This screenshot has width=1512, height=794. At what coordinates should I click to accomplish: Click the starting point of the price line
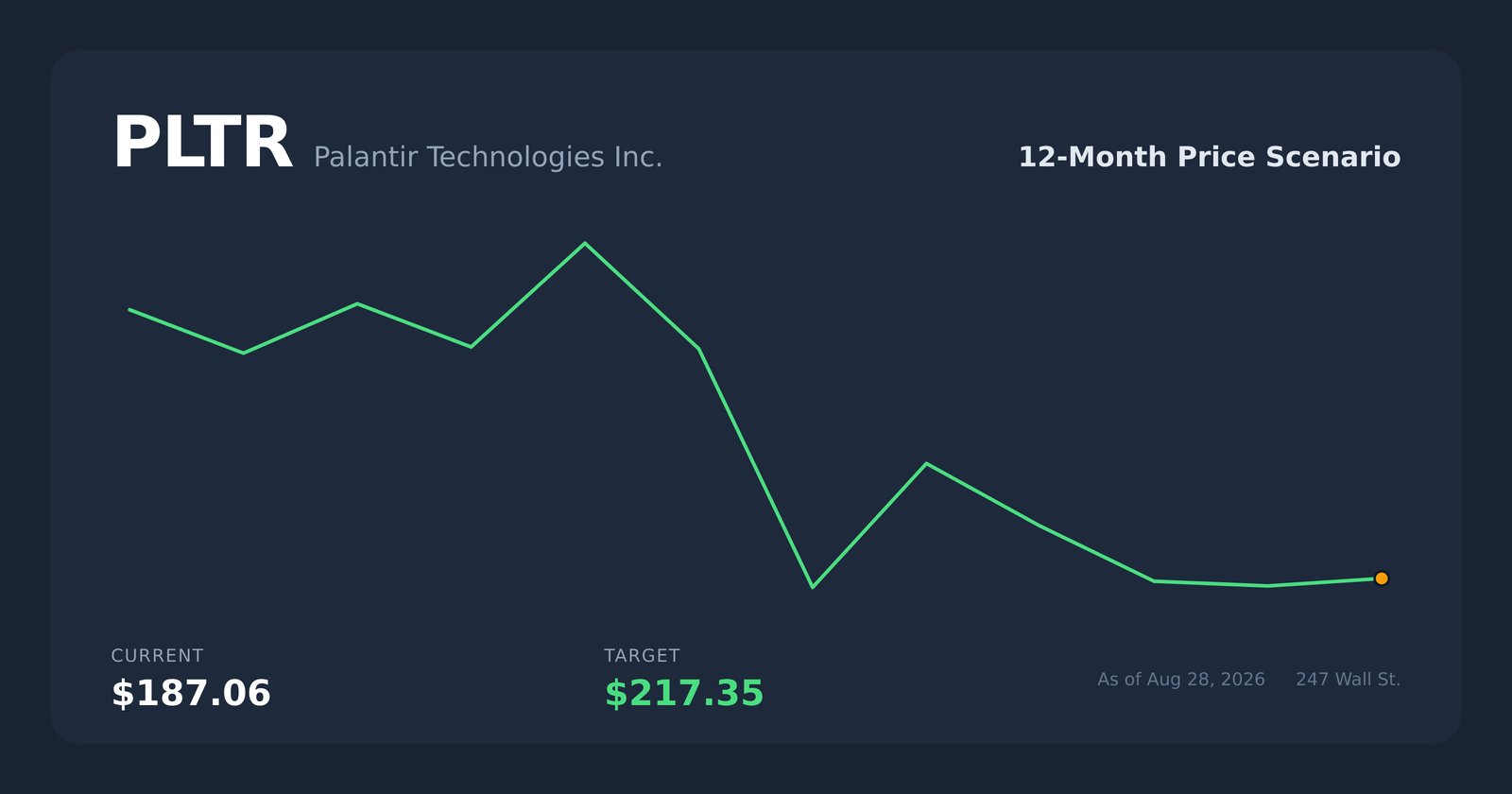(130, 310)
